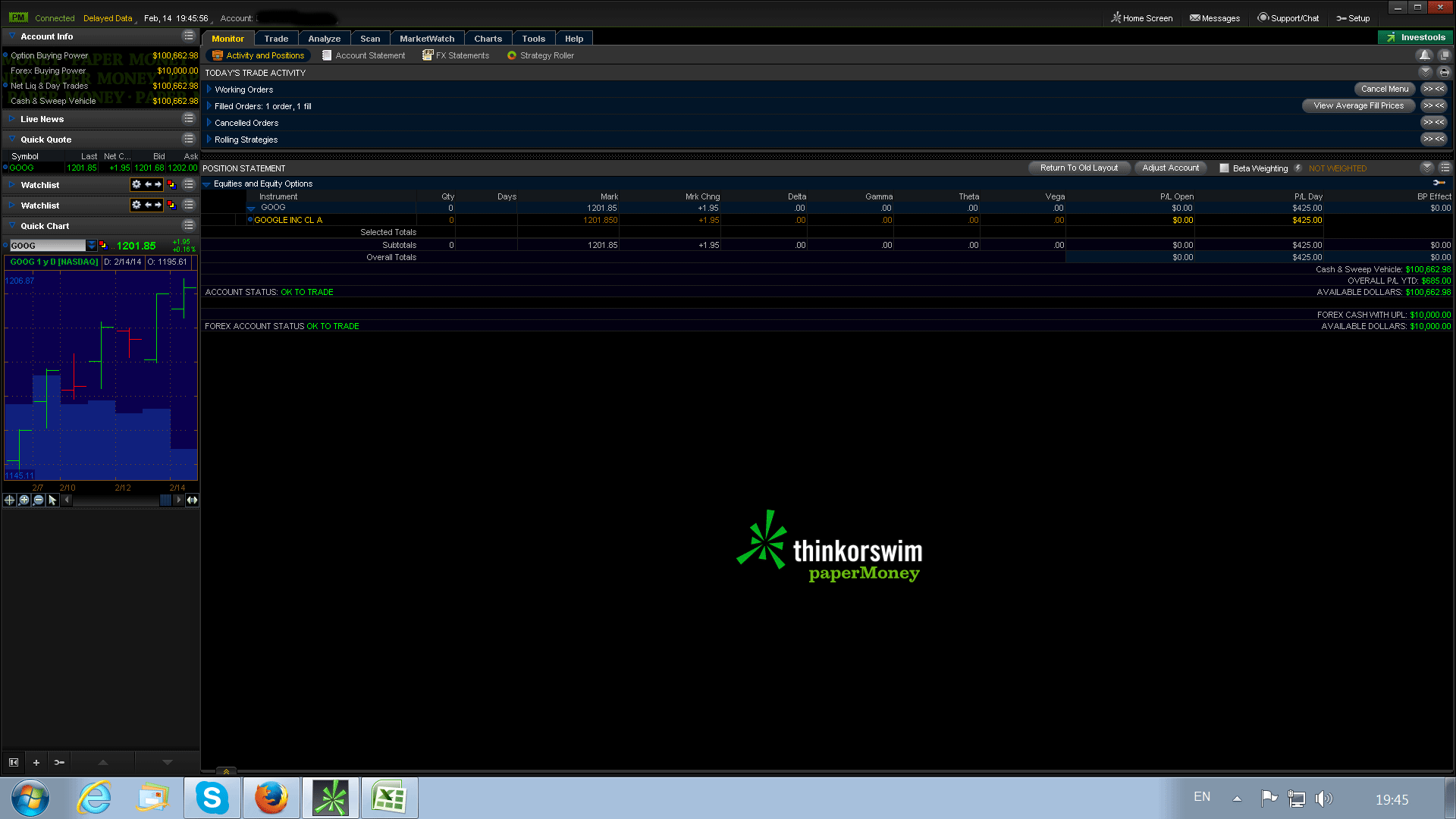Viewport: 1456px width, 819px height.
Task: Click color link icon on second Watchlist
Action: point(171,205)
